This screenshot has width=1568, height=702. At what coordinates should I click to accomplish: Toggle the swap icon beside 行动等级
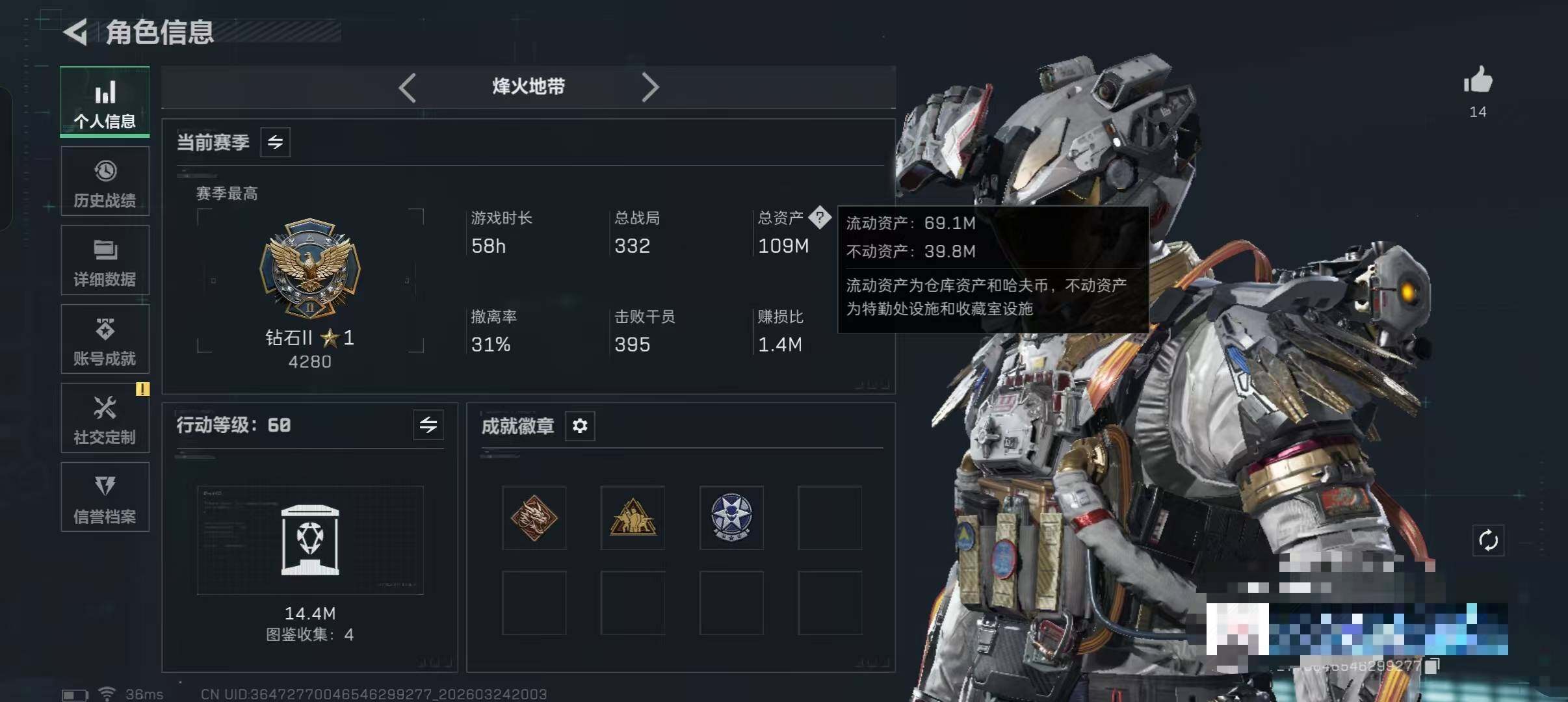(428, 425)
